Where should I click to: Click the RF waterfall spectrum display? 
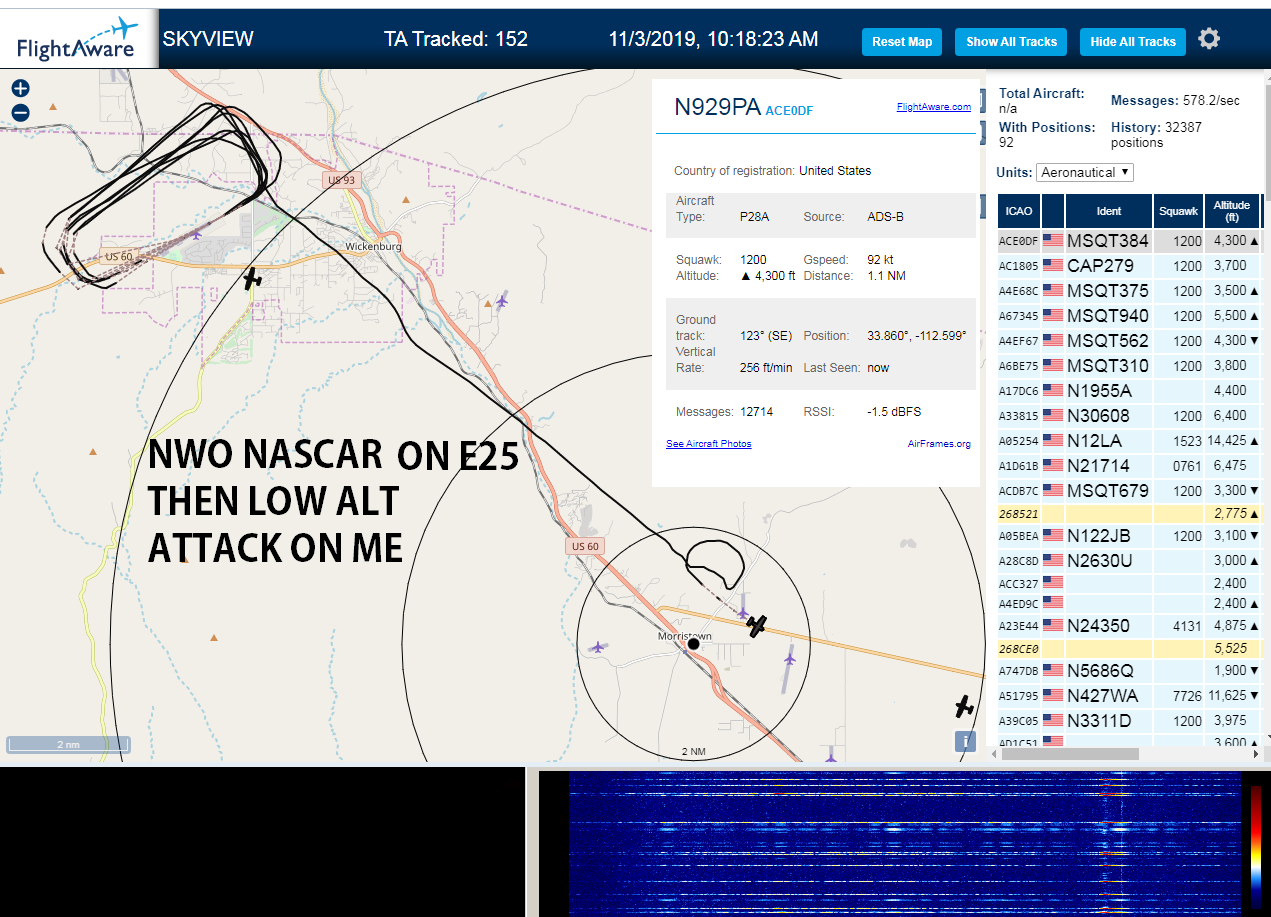click(905, 844)
